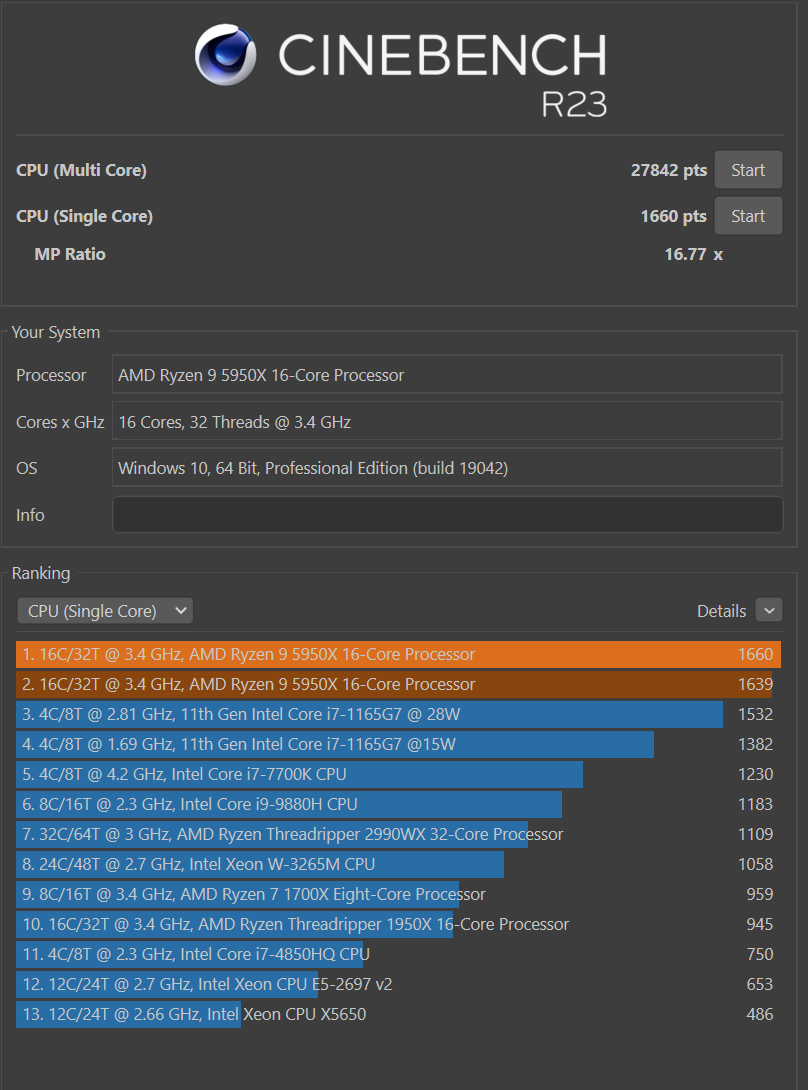Screen dimensions: 808x1090
Task: Select the Ryzen 7 1700X ranking row
Action: click(398, 893)
